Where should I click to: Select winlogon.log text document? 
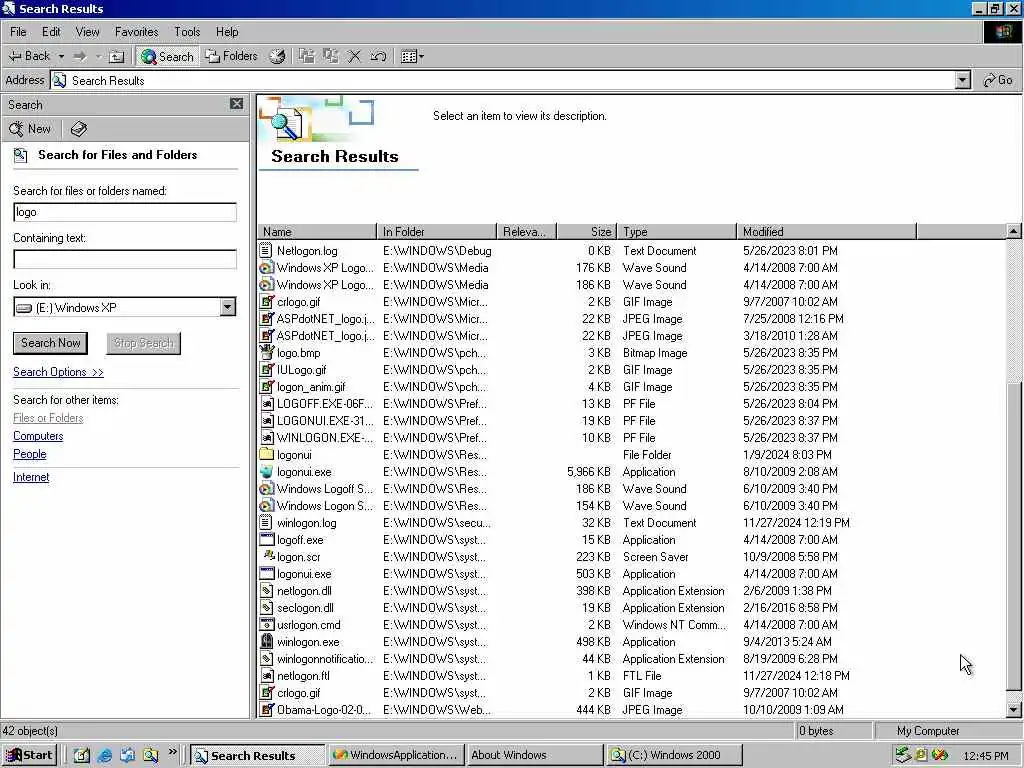coord(306,522)
